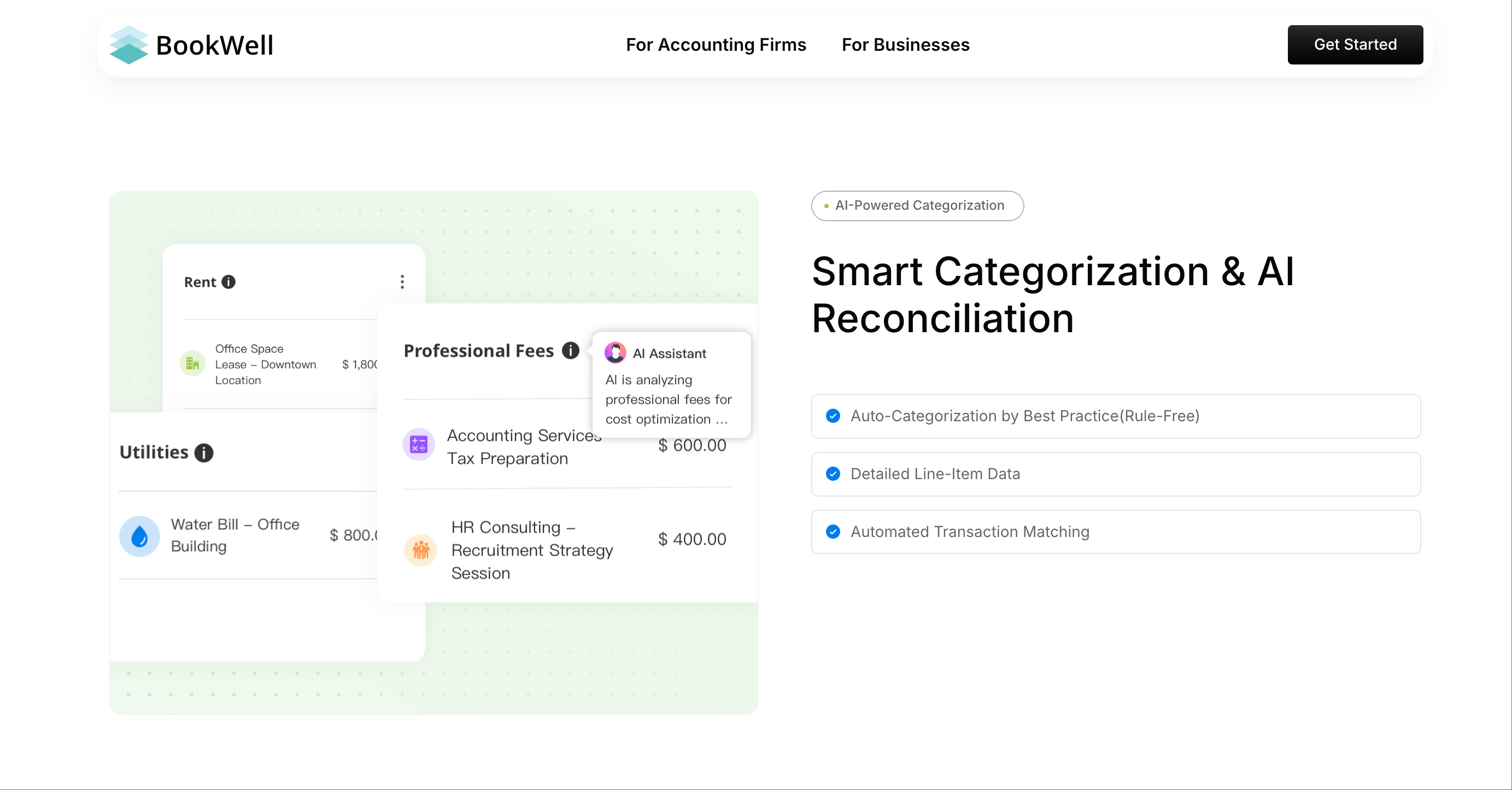Screen dimensions: 1512x790
Task: Click the AI-Powered Categorization pill badge
Action: (917, 205)
